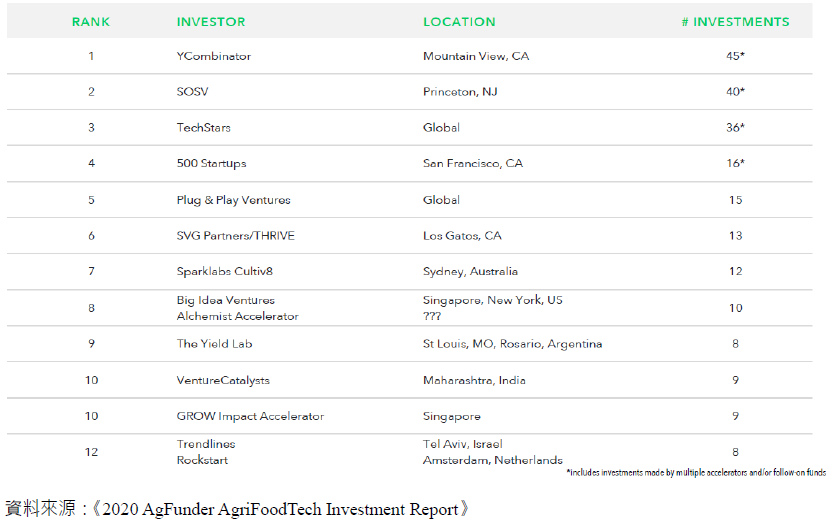Select Tel Aviv, Israel location

point(462,444)
